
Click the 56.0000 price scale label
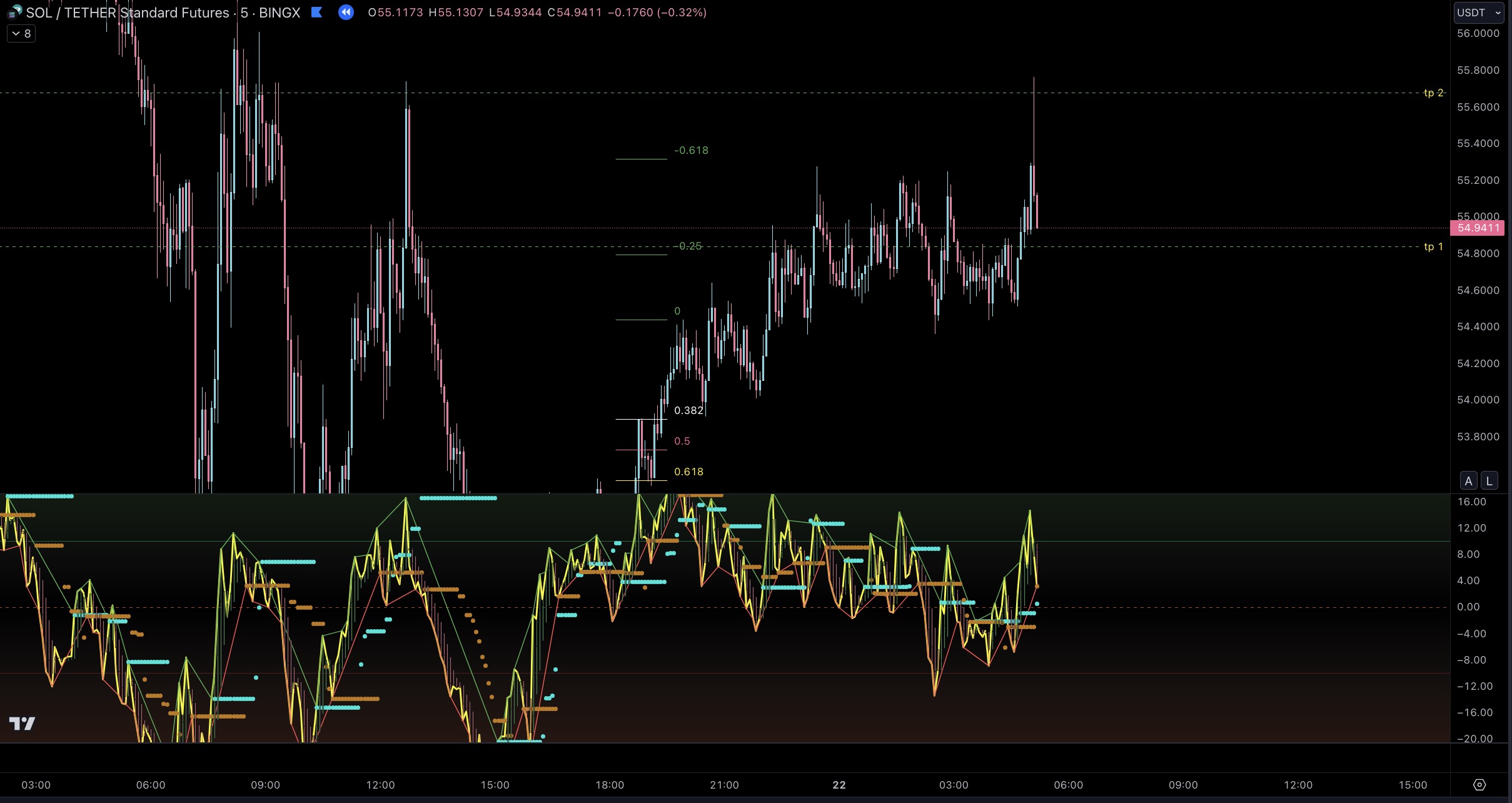tap(1478, 33)
